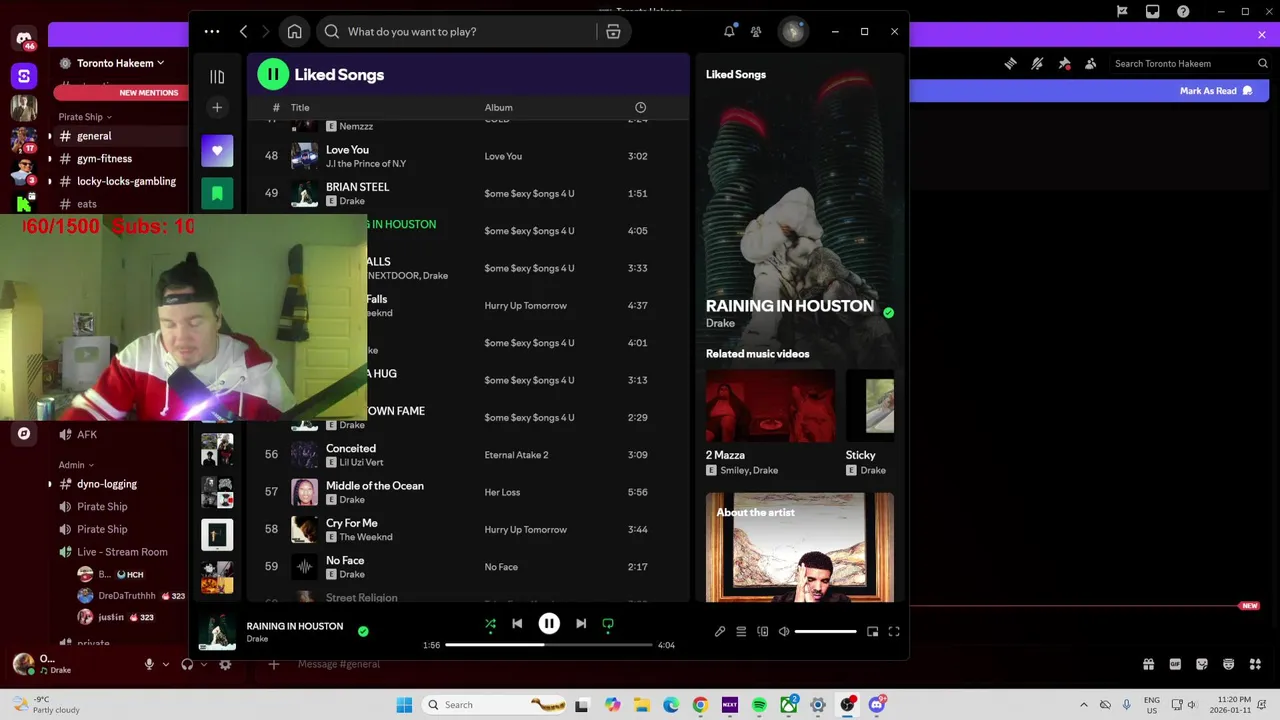Open Toronto Hakeem server dropdown in Discord
Image resolution: width=1280 pixels, height=720 pixels.
pyautogui.click(x=120, y=63)
